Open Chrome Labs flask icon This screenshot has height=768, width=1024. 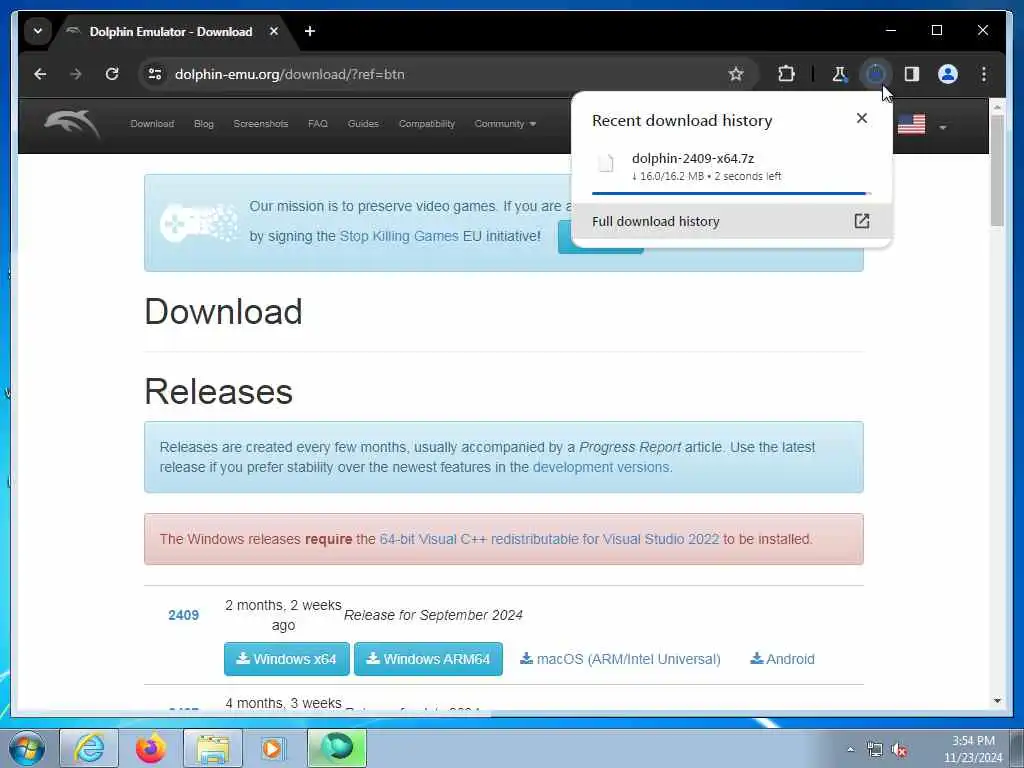click(x=839, y=74)
